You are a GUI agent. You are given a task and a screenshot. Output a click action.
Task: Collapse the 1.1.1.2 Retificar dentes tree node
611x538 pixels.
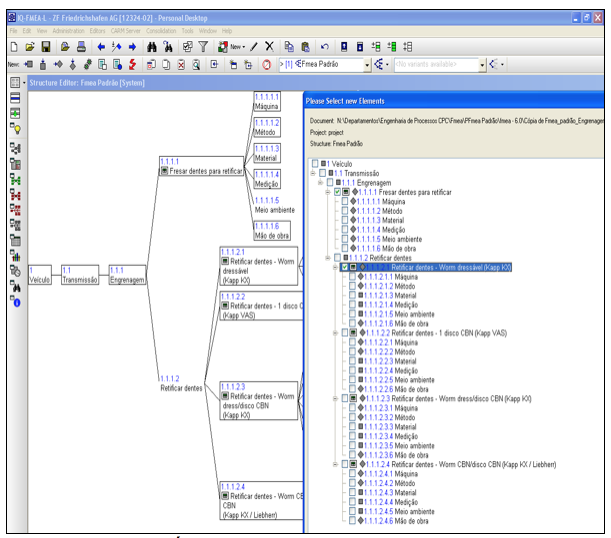pos(328,258)
